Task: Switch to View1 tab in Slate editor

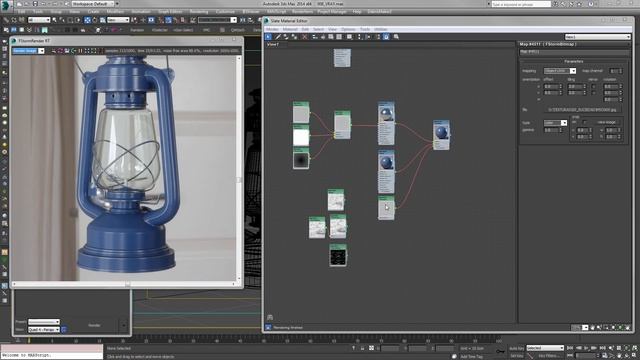Action: tap(273, 44)
